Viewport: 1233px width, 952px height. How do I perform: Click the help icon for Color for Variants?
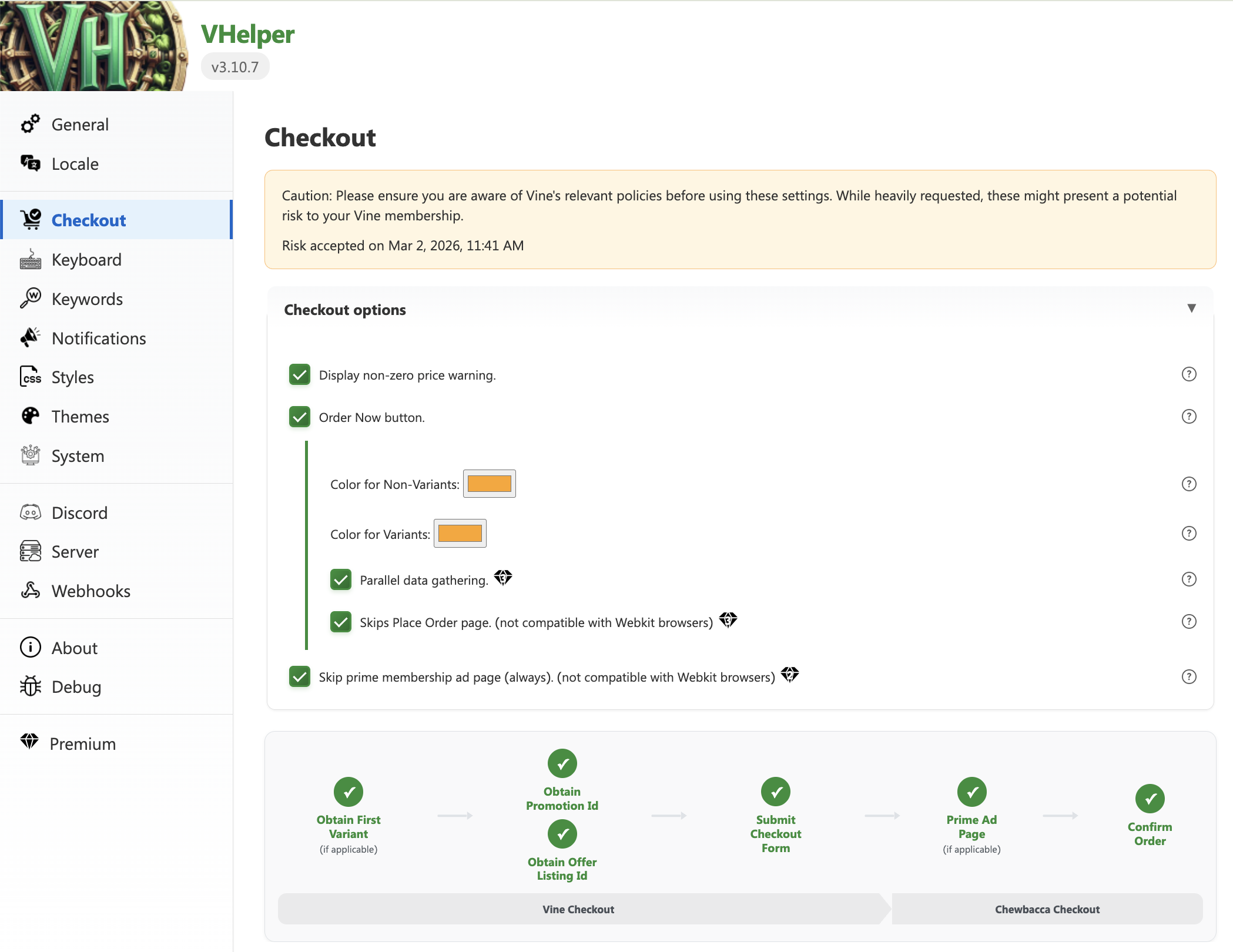(1188, 533)
